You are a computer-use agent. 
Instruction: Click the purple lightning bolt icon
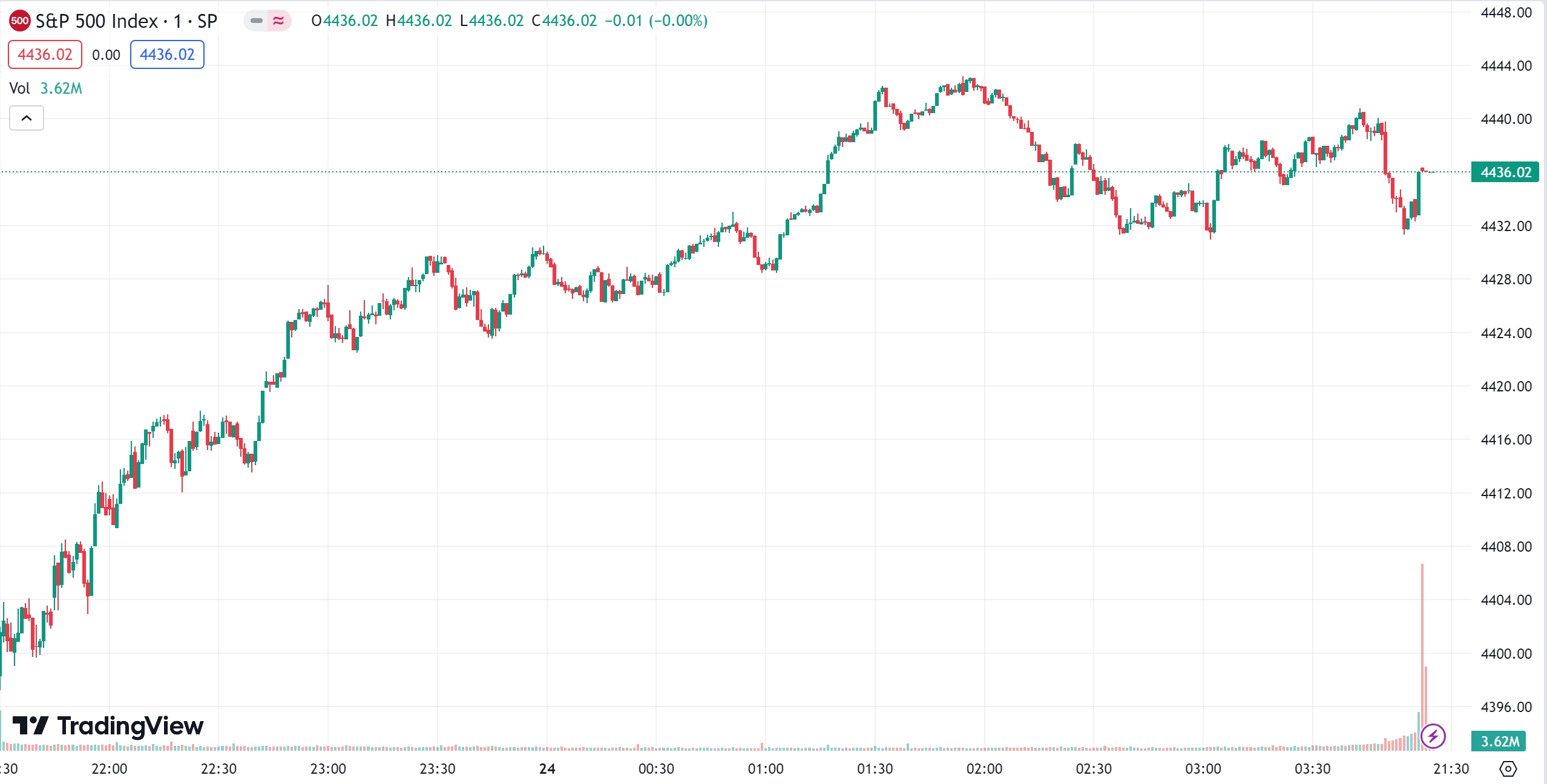pos(1433,736)
